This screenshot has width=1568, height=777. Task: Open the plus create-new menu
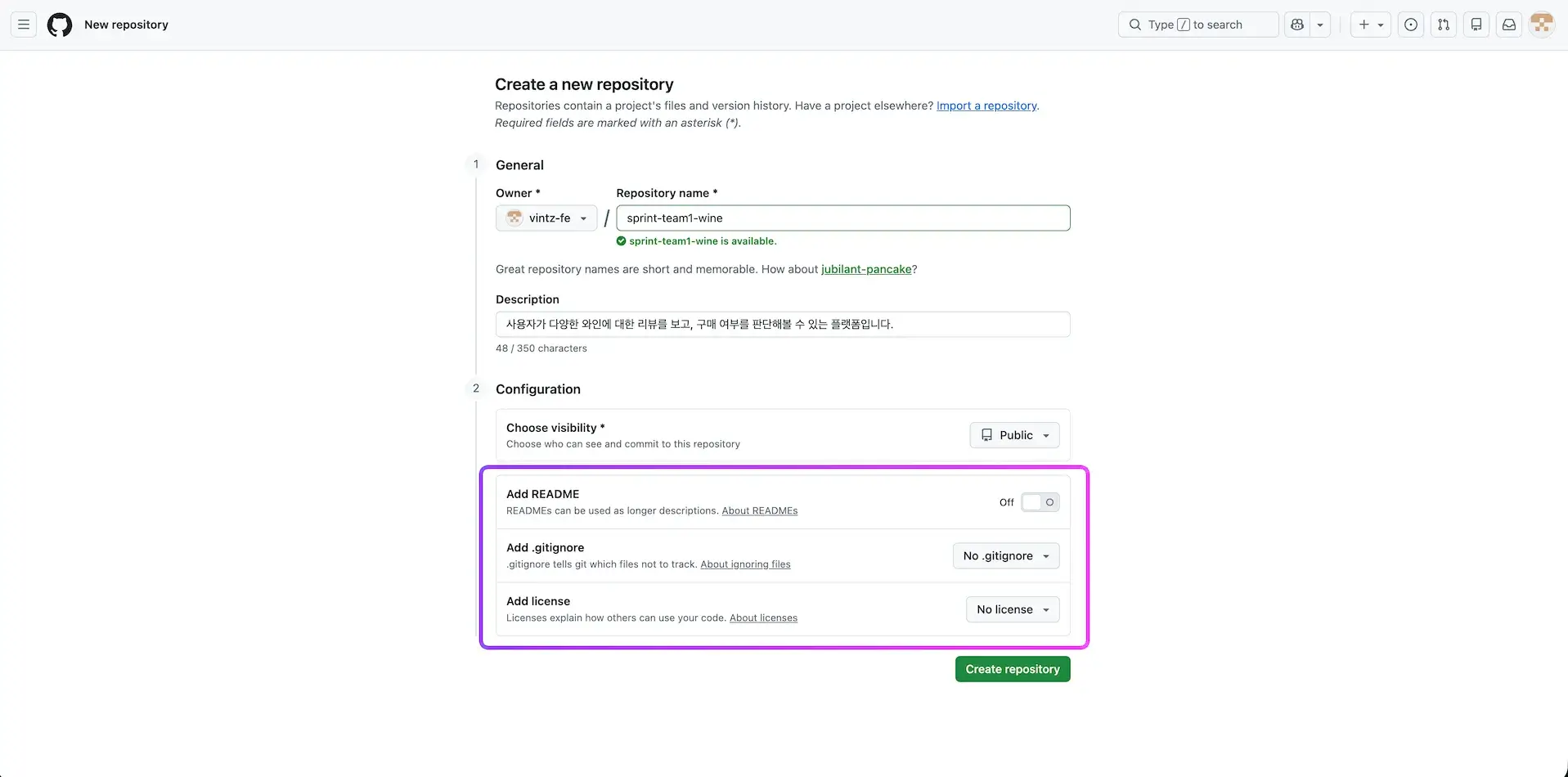[x=1371, y=25]
